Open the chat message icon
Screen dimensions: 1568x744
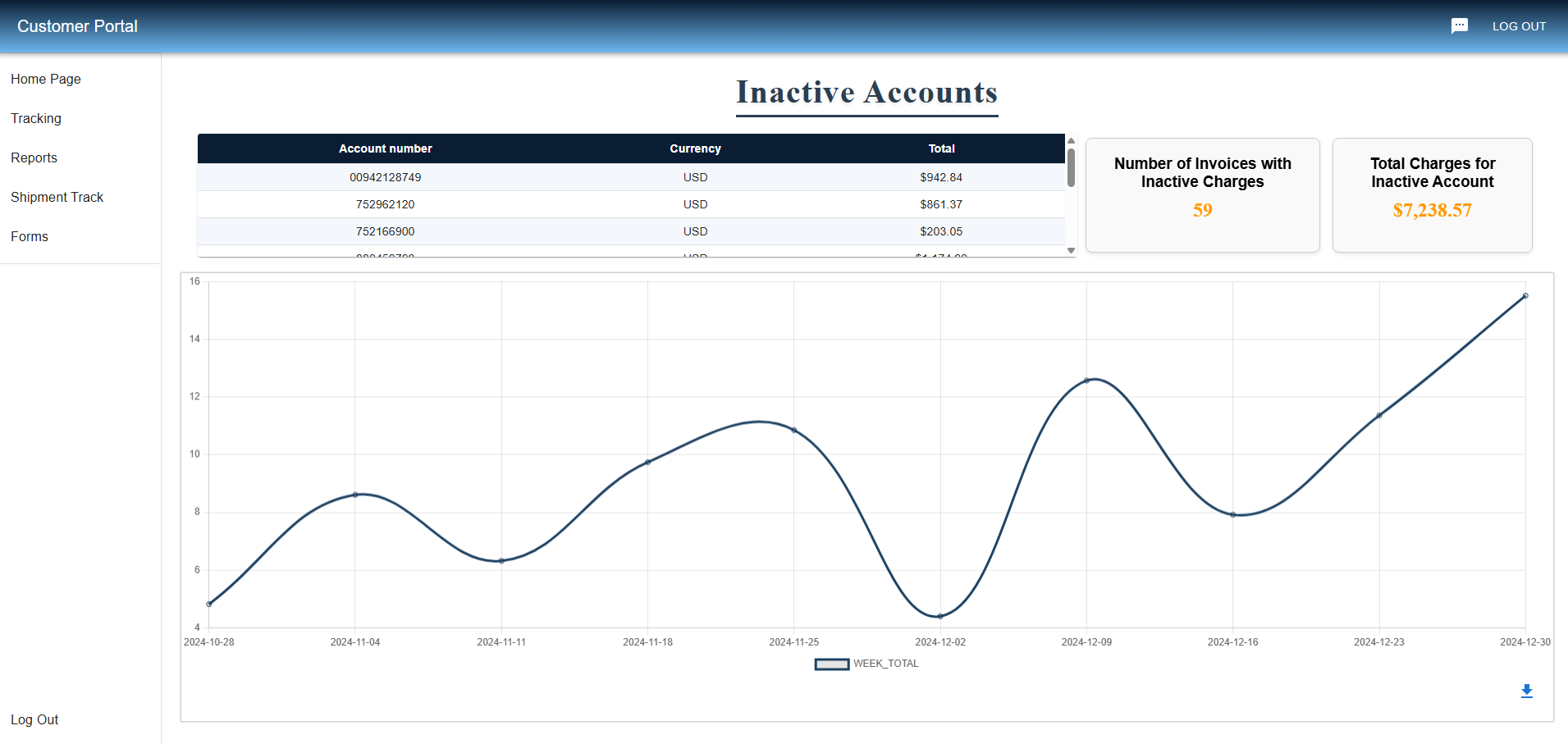(x=1459, y=26)
